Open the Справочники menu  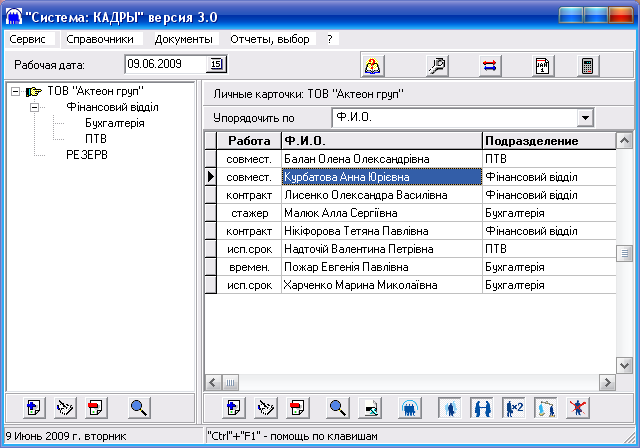click(100, 39)
